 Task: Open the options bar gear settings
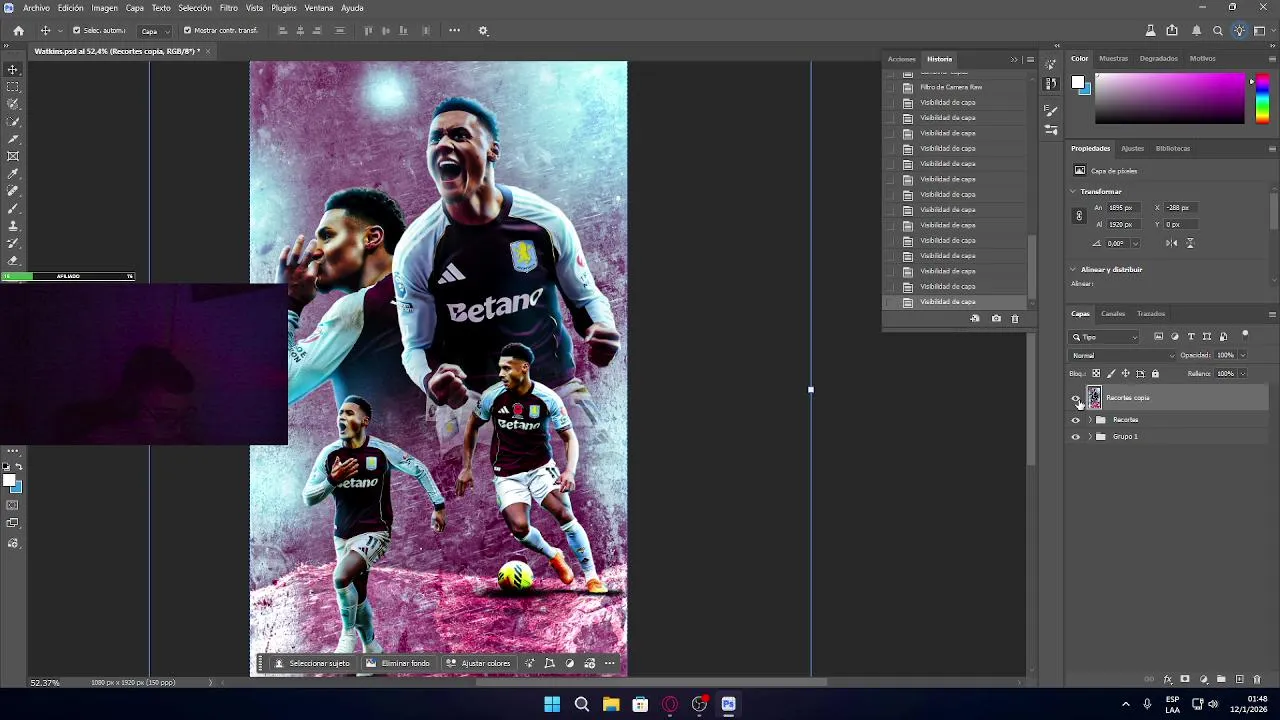click(x=483, y=30)
